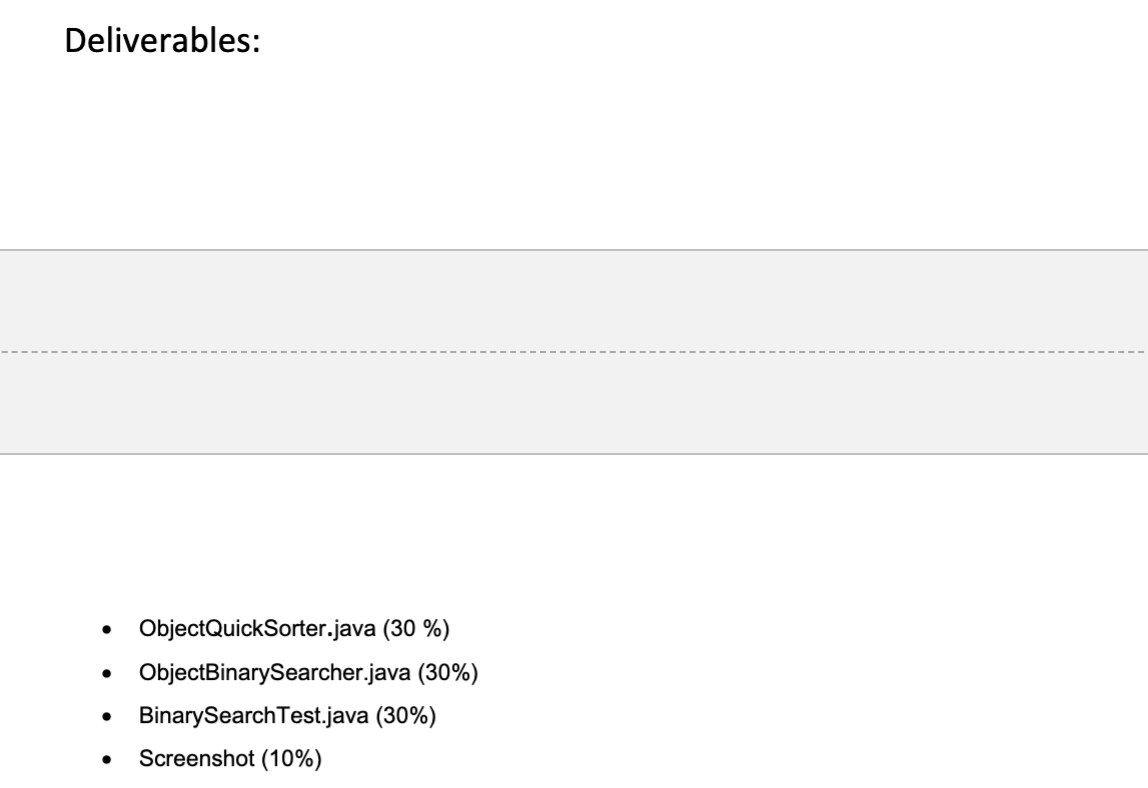Click ObjectQuickSorter.java list item text
The height and width of the screenshot is (788, 1148).
[x=257, y=628]
